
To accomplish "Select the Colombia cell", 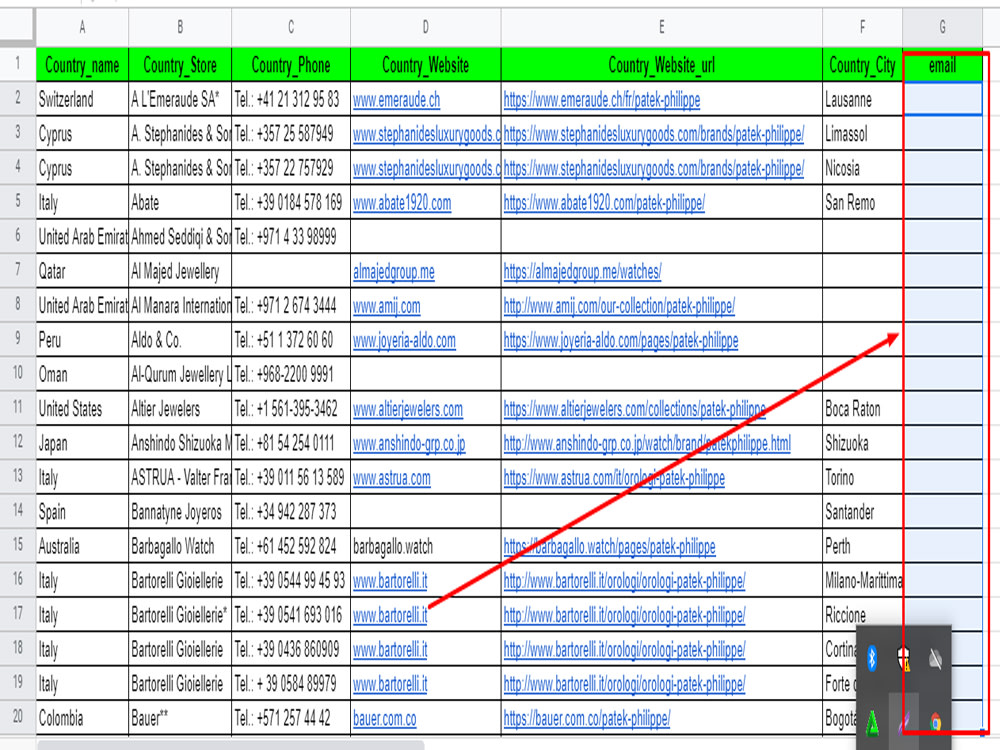I will click(x=82, y=718).
